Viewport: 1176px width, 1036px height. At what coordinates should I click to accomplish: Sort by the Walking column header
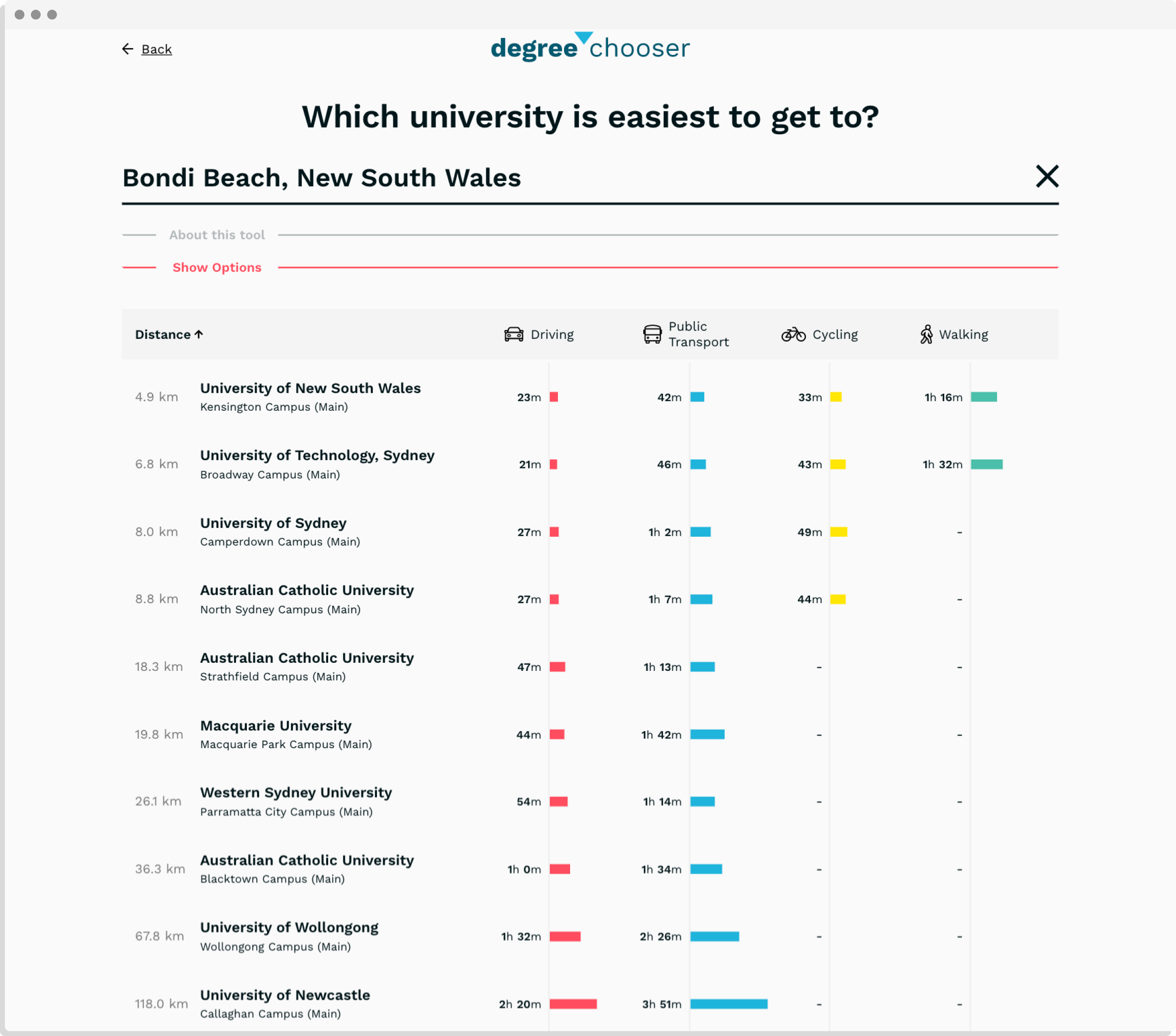pos(963,334)
